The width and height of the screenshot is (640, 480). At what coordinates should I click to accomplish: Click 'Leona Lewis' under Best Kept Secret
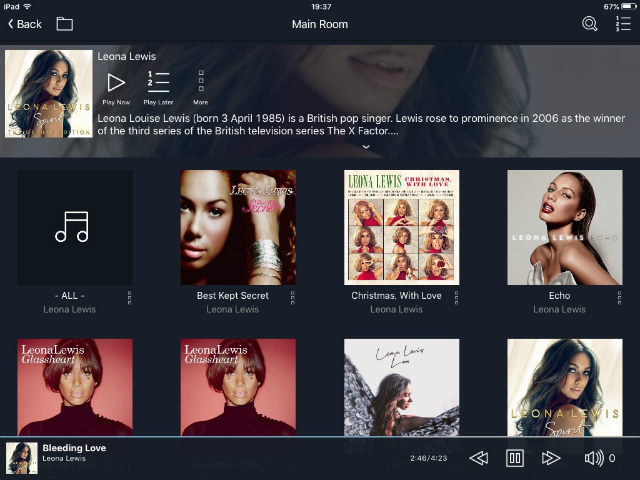[233, 309]
